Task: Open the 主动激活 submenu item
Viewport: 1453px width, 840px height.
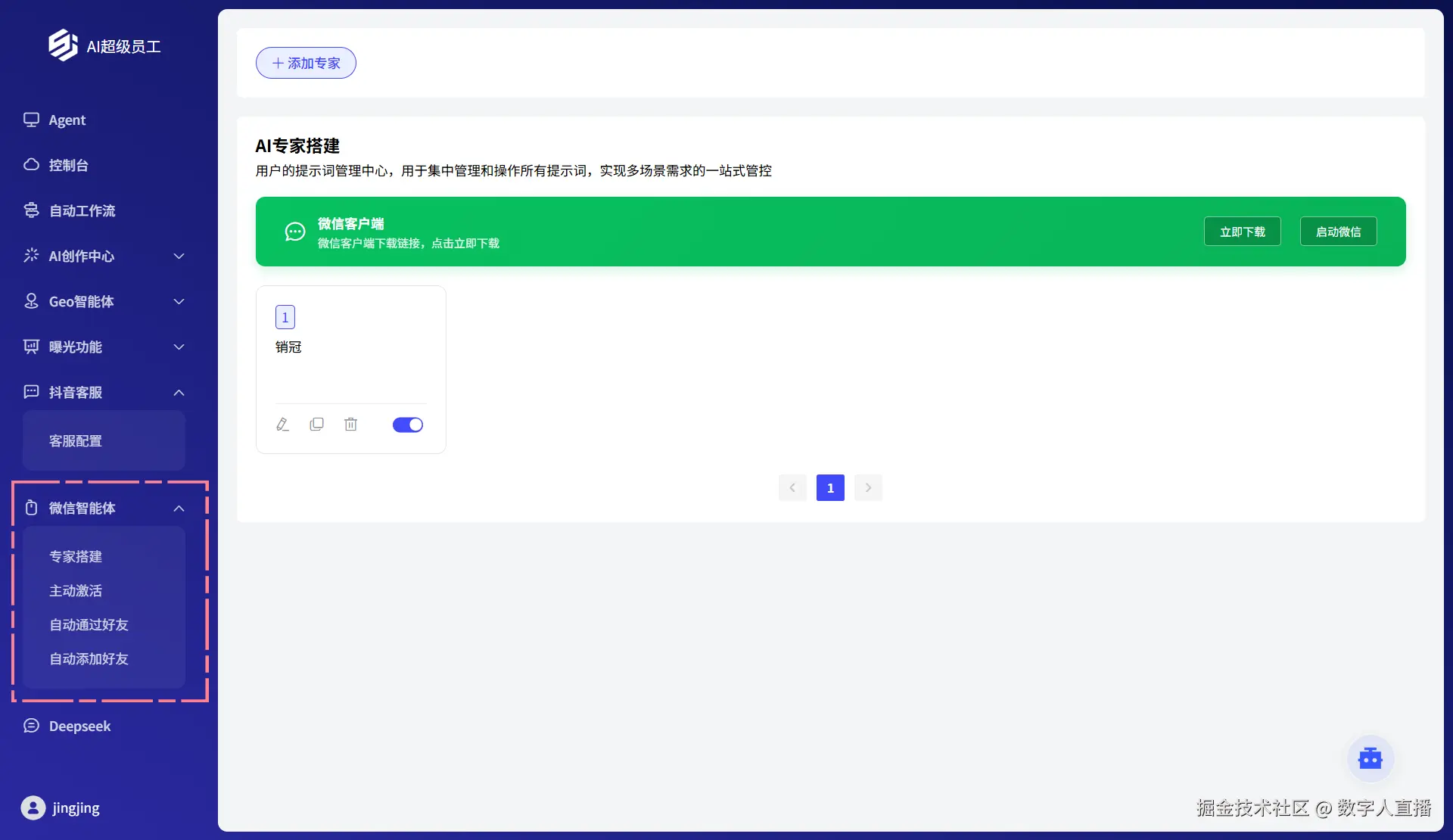Action: pos(76,590)
